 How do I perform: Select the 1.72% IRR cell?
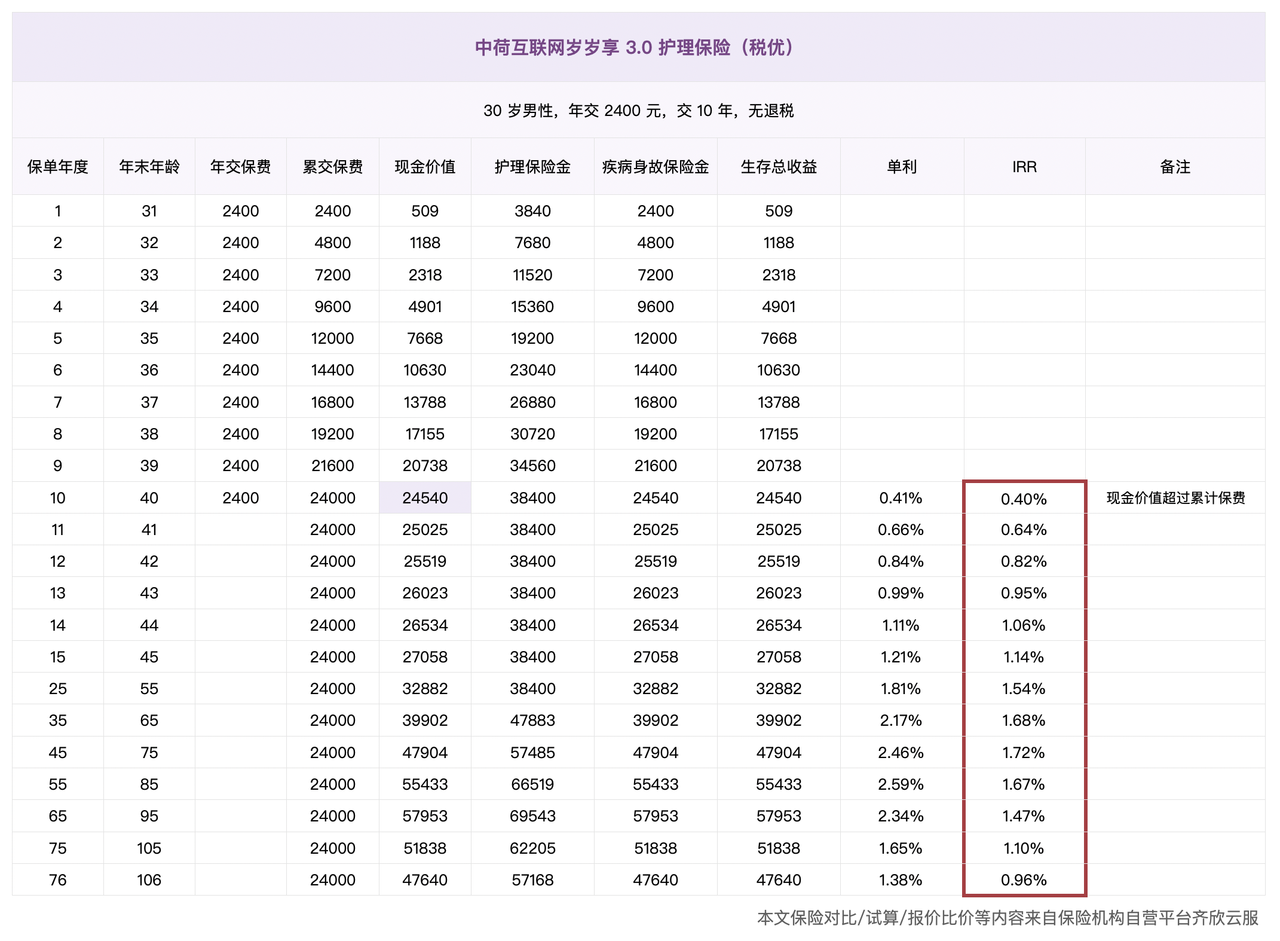pyautogui.click(x=1024, y=753)
